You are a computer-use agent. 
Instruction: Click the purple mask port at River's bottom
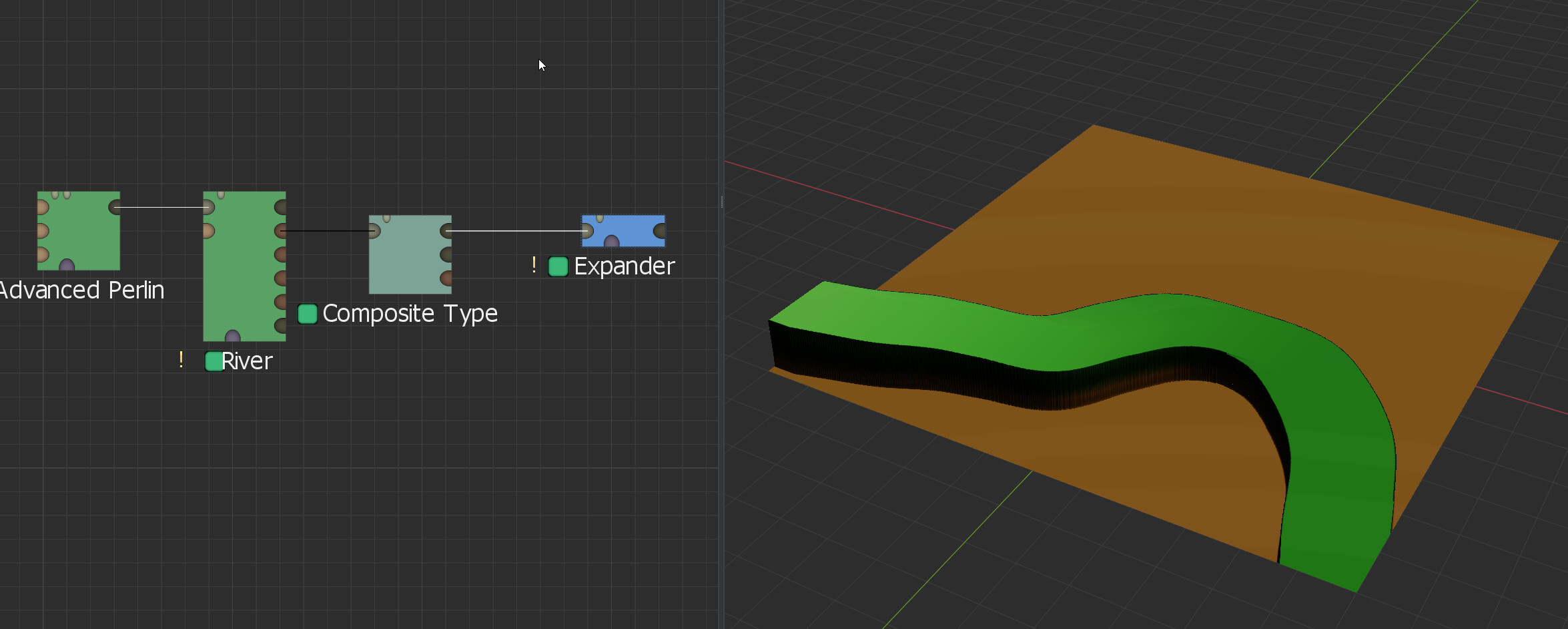point(232,336)
